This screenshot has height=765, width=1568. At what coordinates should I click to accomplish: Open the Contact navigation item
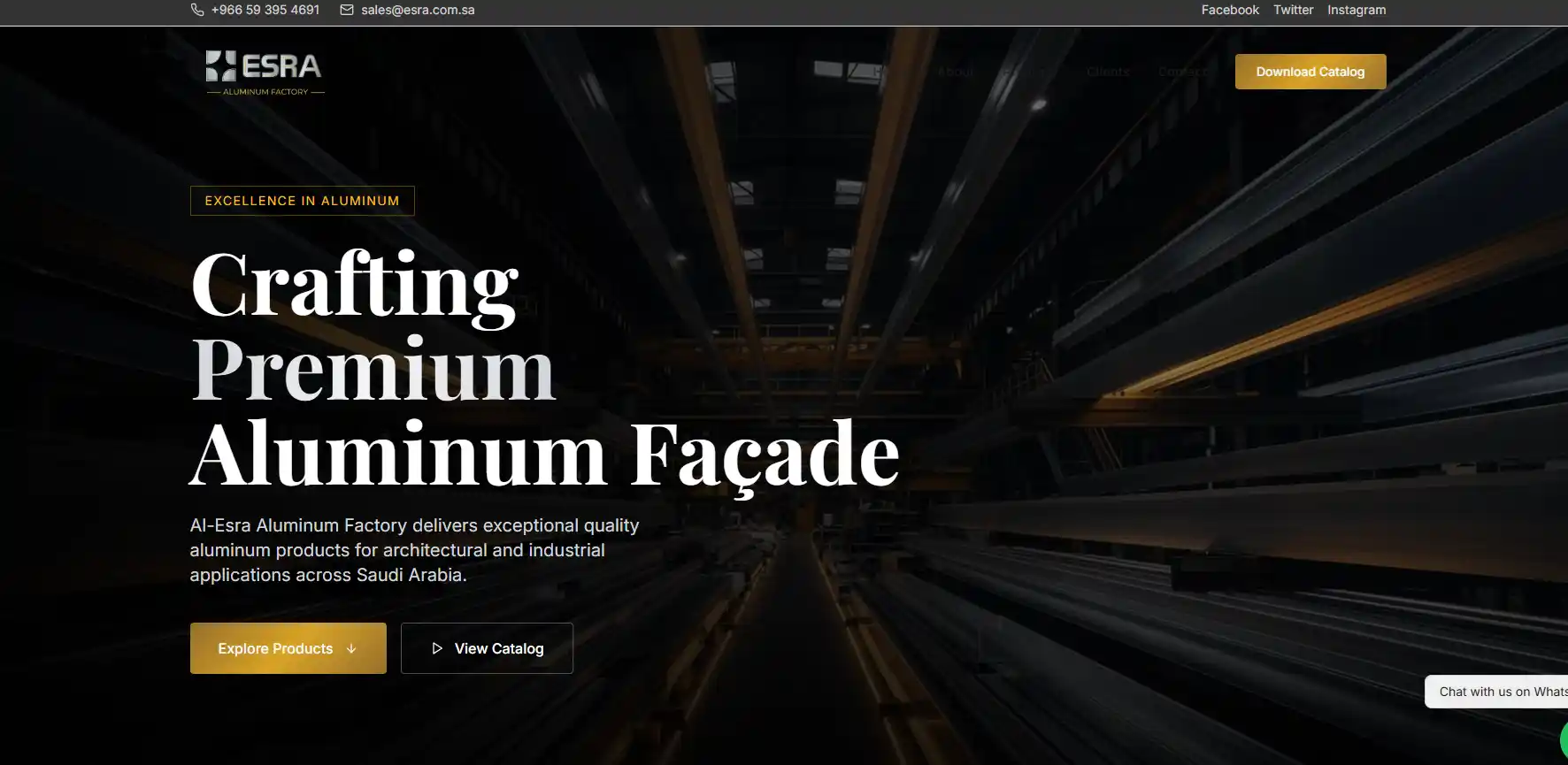[1182, 72]
